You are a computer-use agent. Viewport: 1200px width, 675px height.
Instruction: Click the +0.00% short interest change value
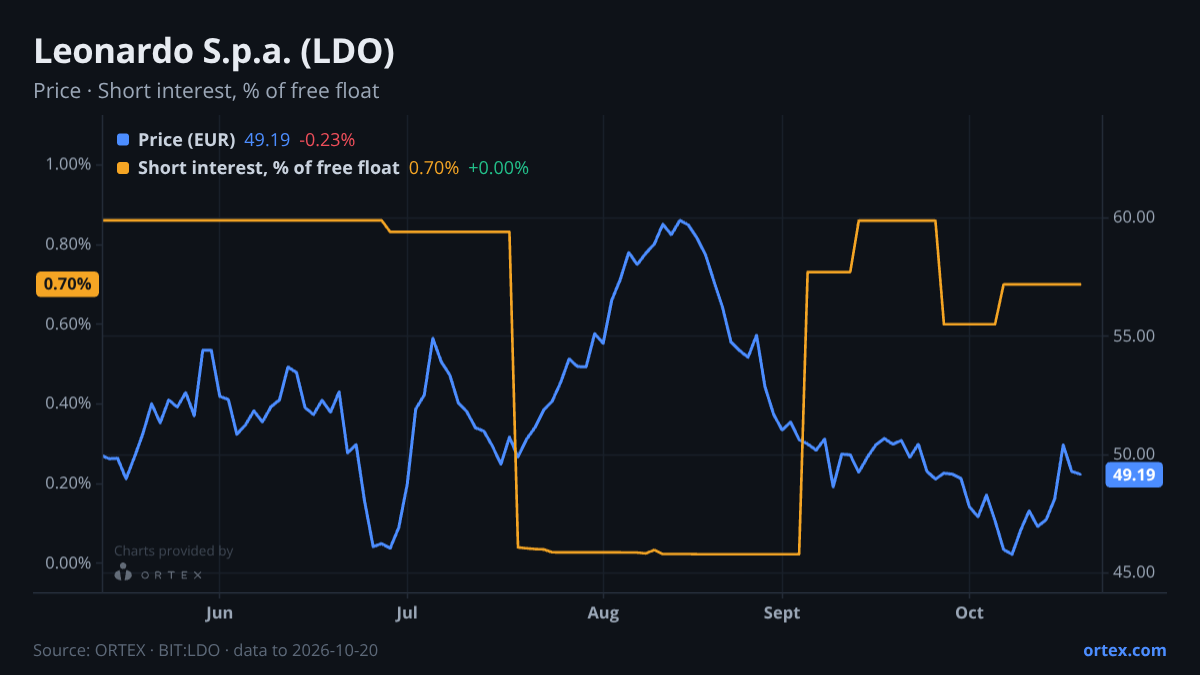click(498, 168)
